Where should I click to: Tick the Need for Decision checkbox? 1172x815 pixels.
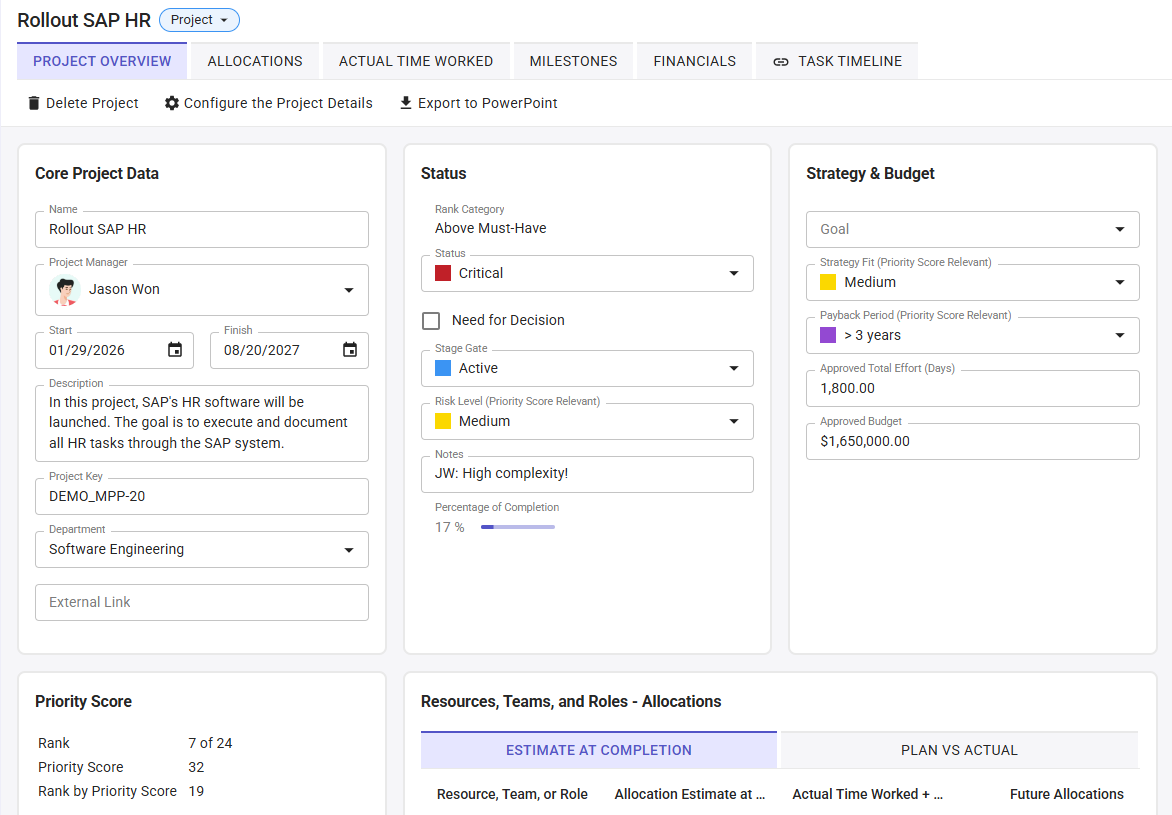(431, 321)
